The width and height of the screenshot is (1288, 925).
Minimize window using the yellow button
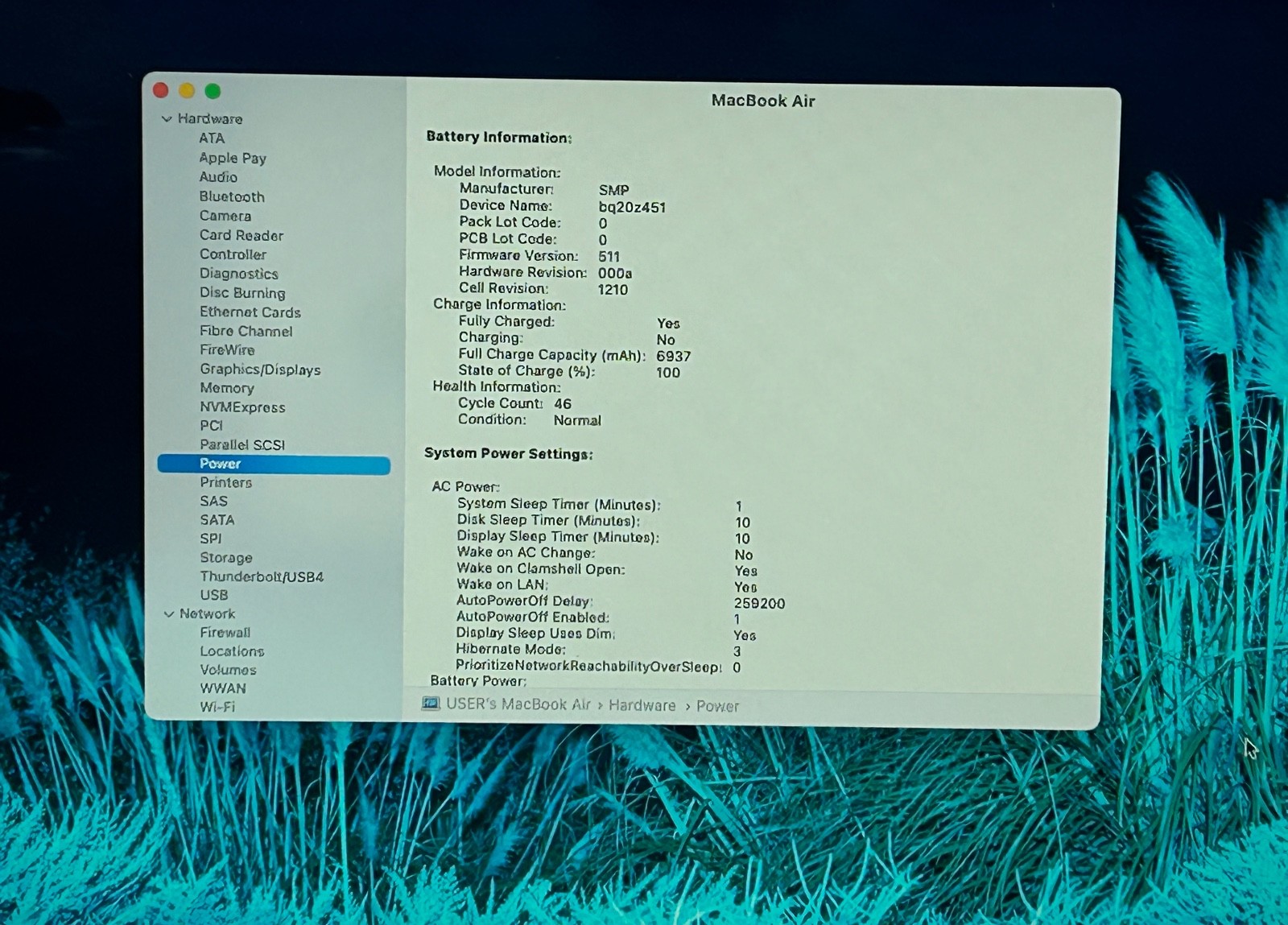187,91
